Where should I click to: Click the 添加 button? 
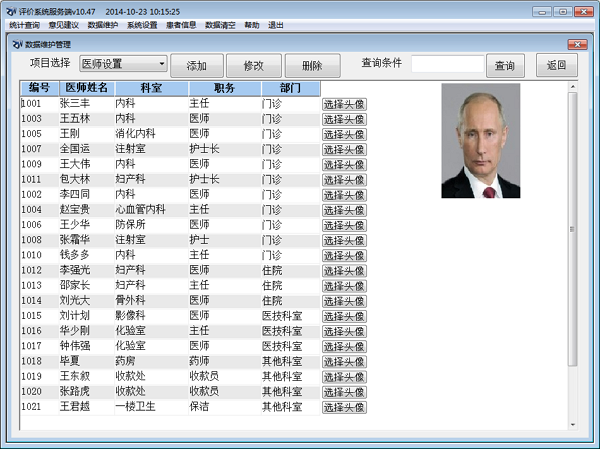(x=197, y=65)
